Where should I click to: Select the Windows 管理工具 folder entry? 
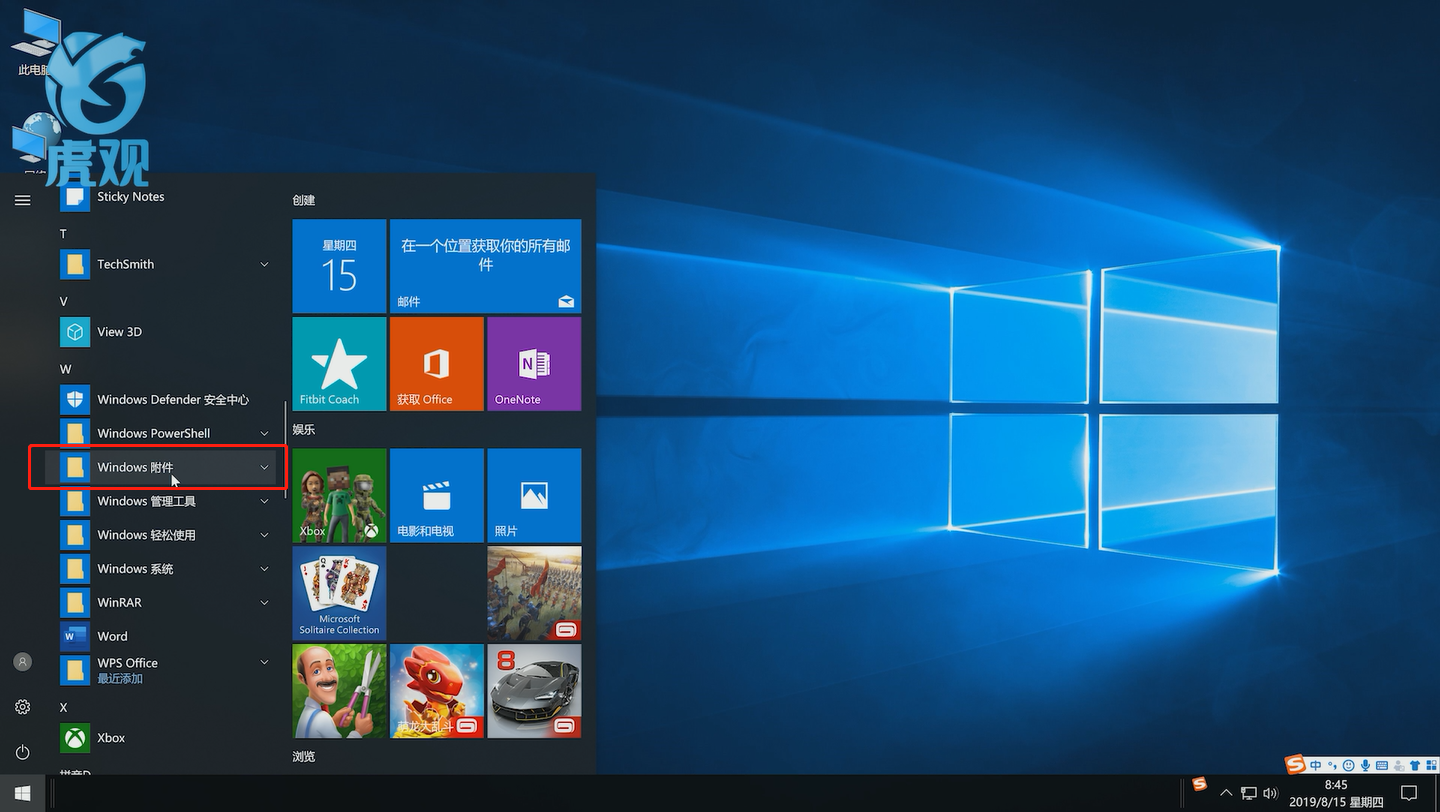click(x=160, y=502)
